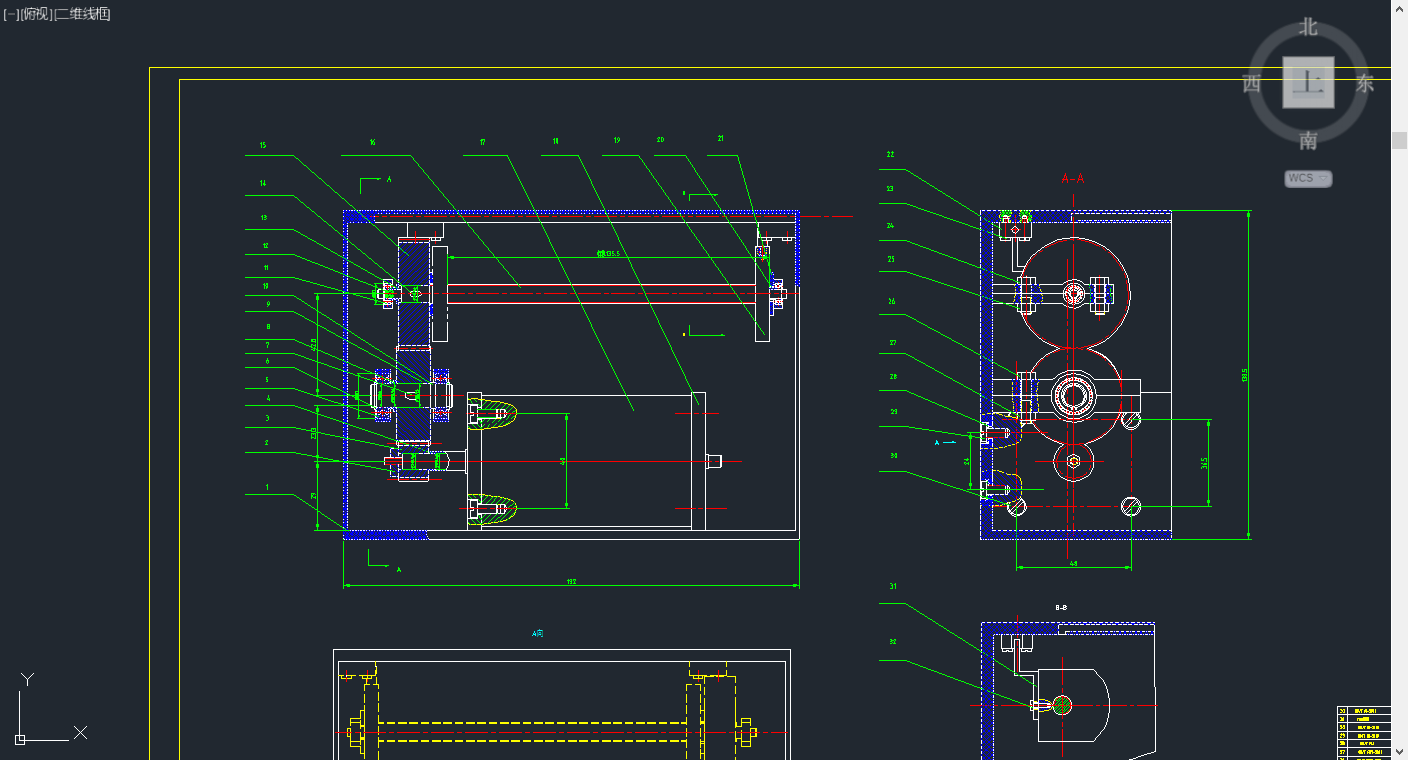This screenshot has width=1408, height=760.
Task: Select part balloon number 26
Action: point(891,301)
